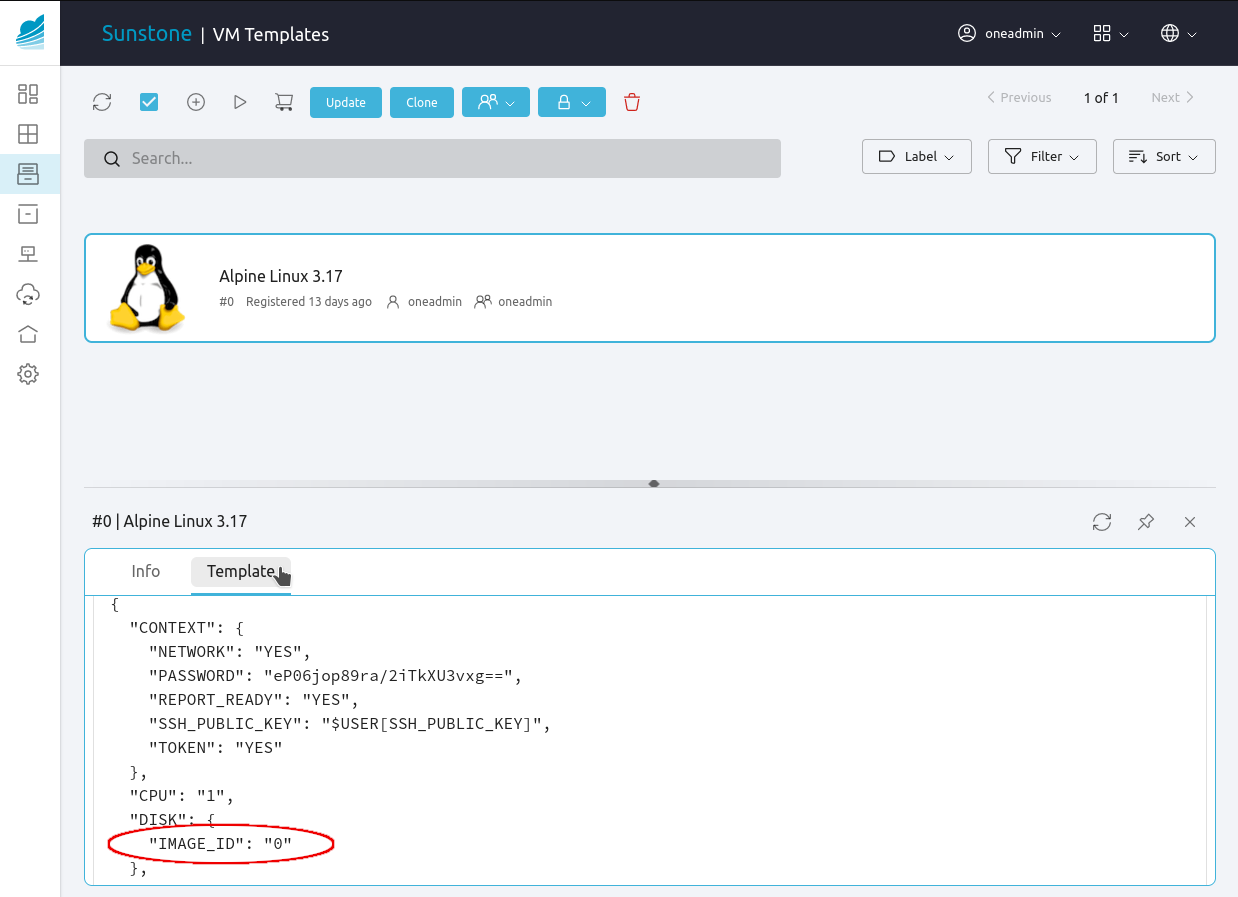Expand the lock dropdown button
This screenshot has width=1238, height=897.
click(572, 102)
